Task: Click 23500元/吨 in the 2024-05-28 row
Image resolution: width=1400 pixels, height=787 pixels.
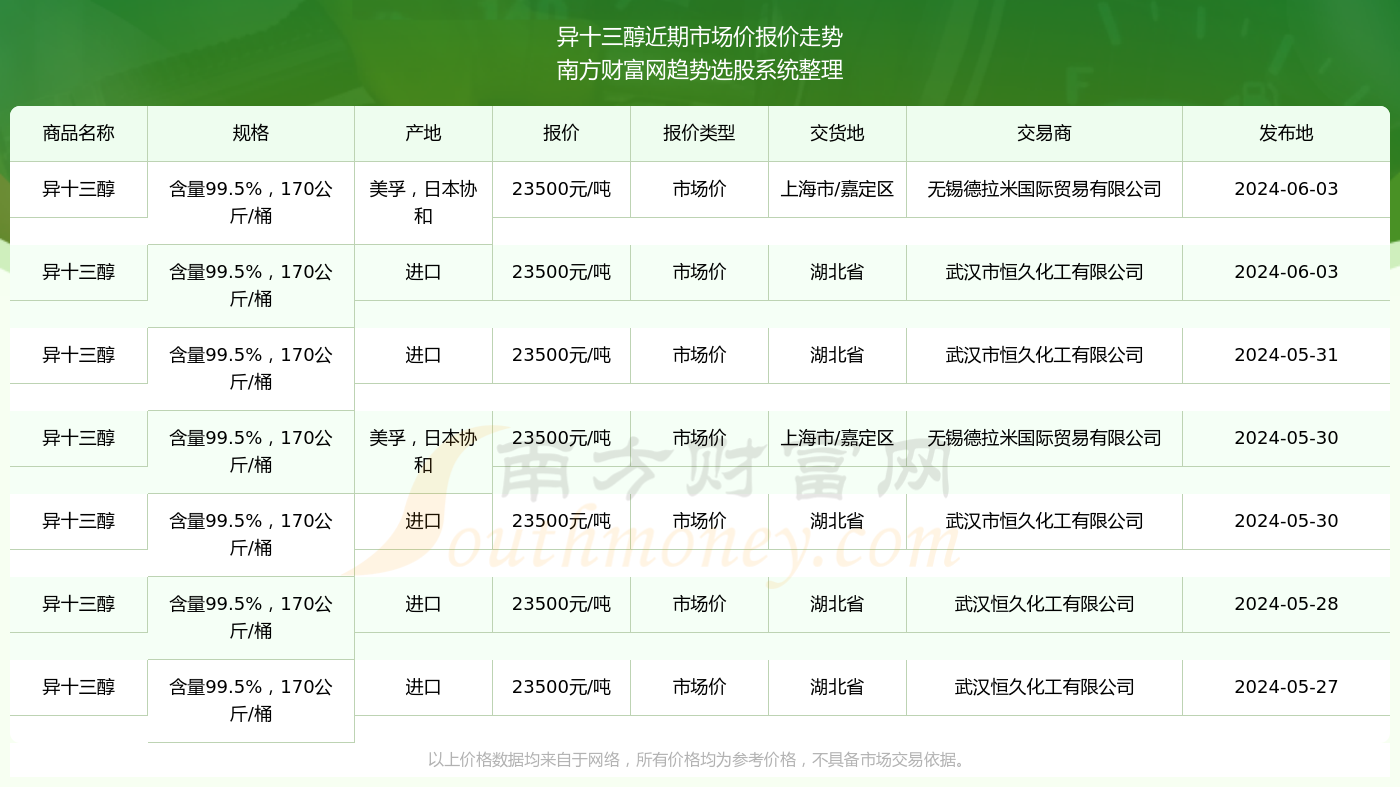Action: pyautogui.click(x=562, y=604)
